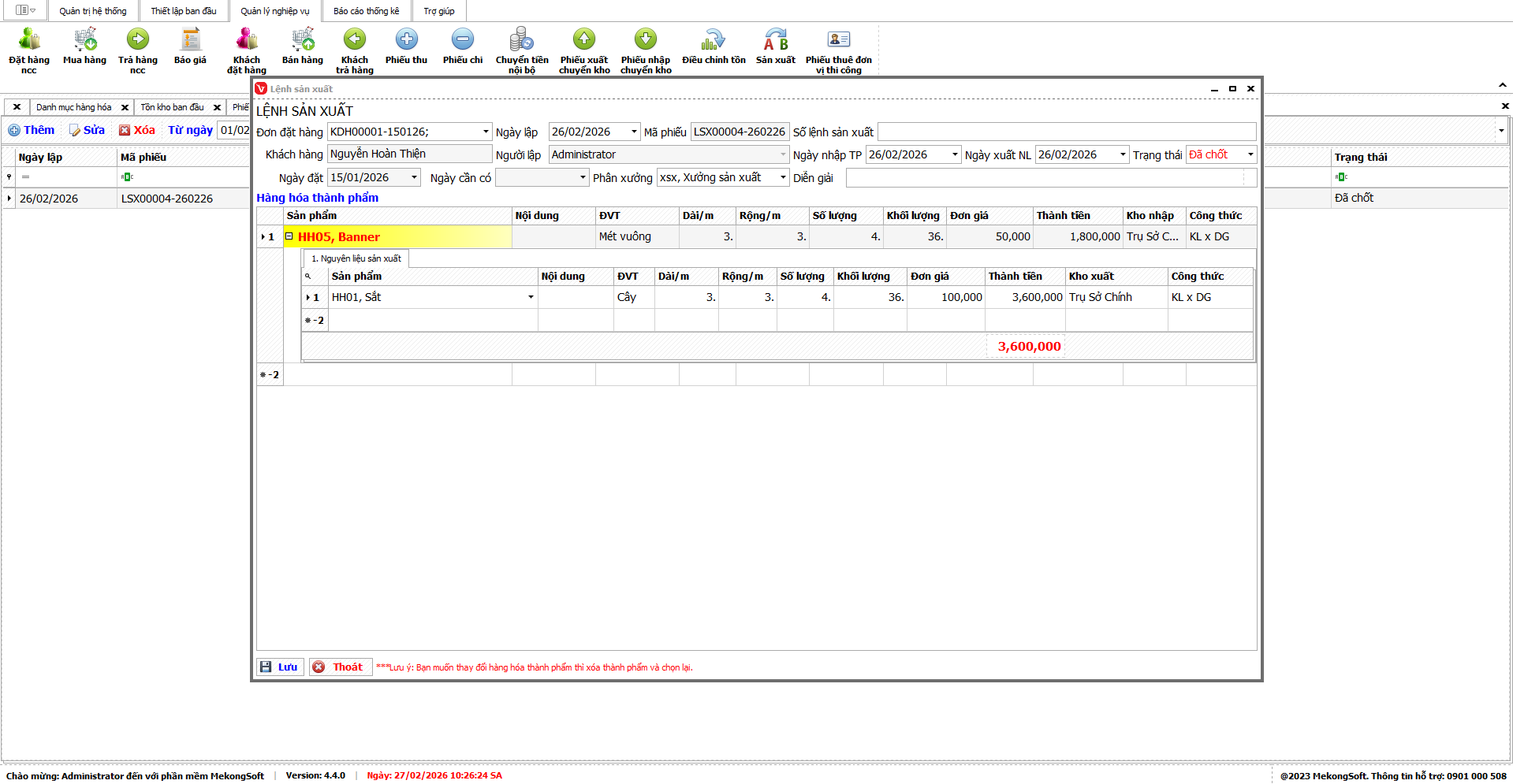The height and width of the screenshot is (784, 1513).
Task: Expand the Trạng thái dropdown
Action: (x=1250, y=155)
